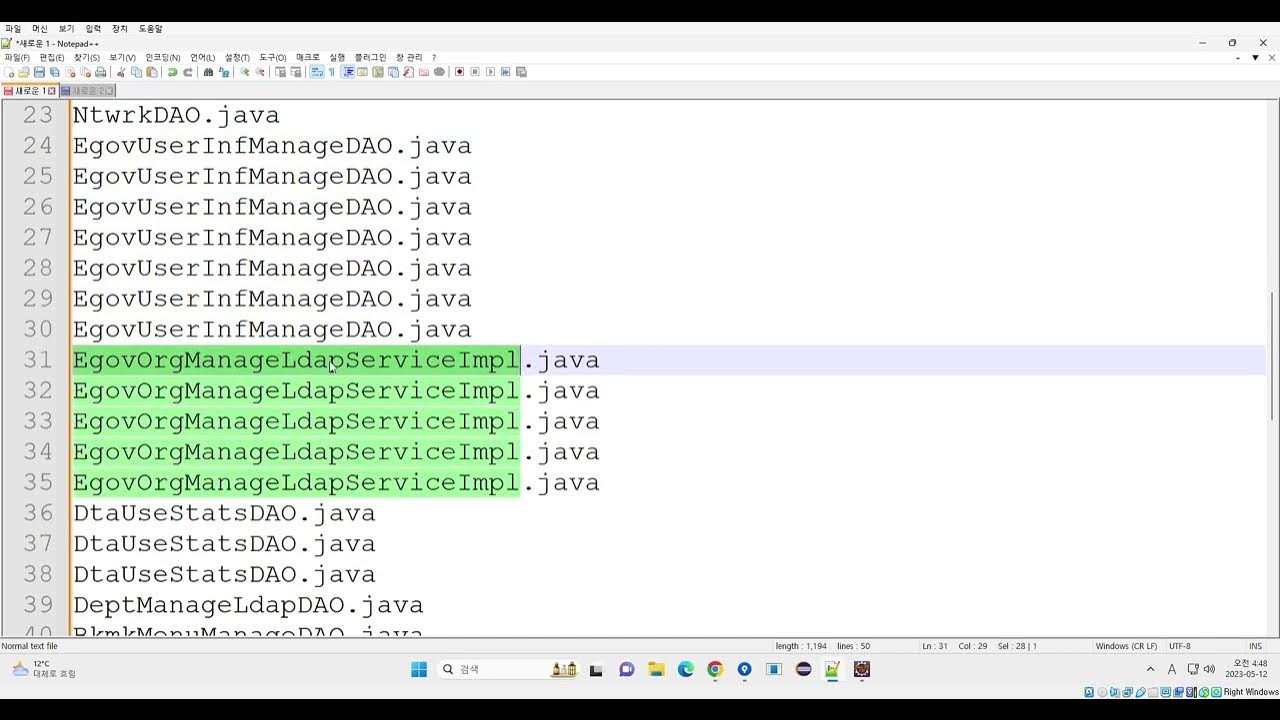Viewport: 1280px width, 720px height.
Task: Open the document list dropdown arrow
Action: (x=1255, y=58)
